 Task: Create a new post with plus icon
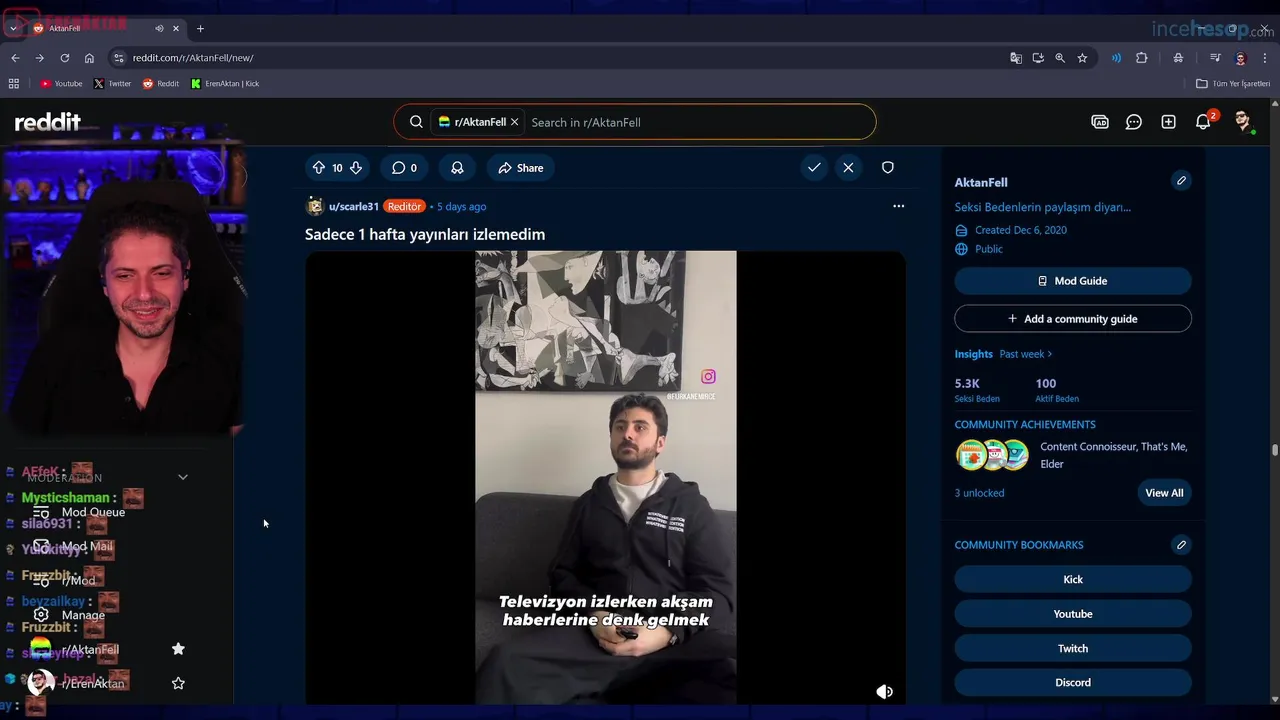click(1168, 122)
